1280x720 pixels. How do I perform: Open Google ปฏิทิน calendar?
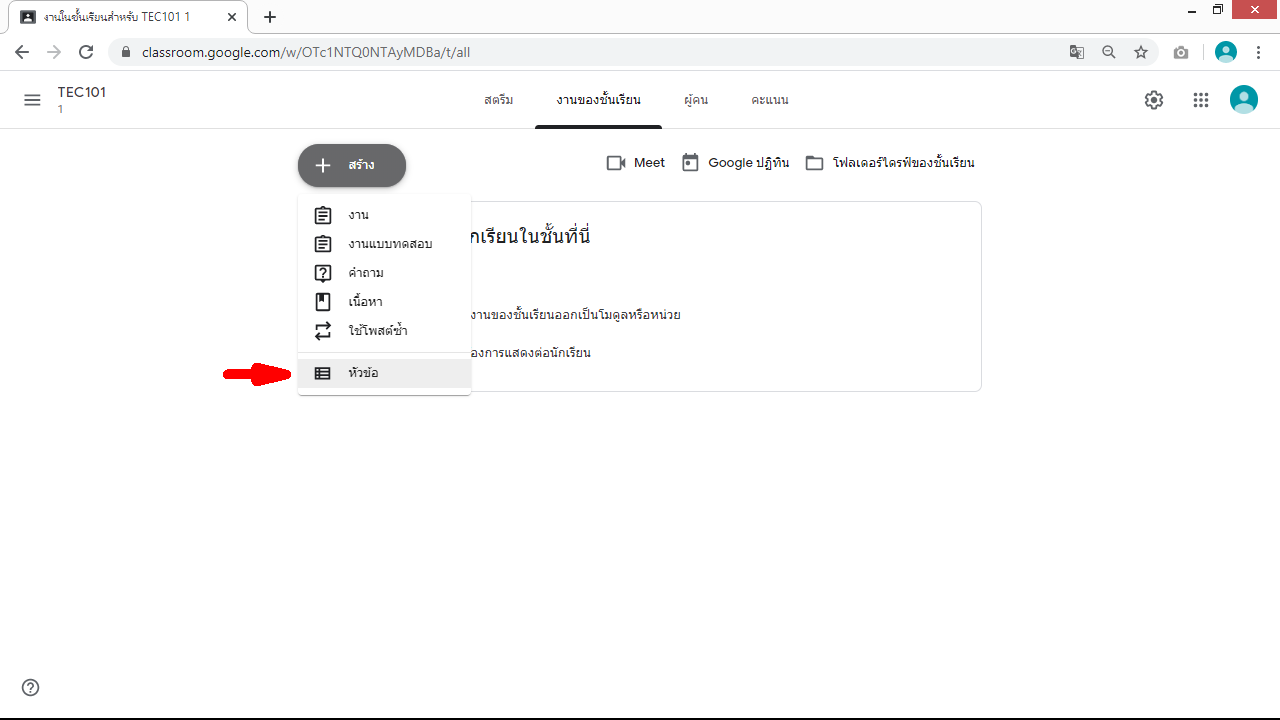coord(735,163)
